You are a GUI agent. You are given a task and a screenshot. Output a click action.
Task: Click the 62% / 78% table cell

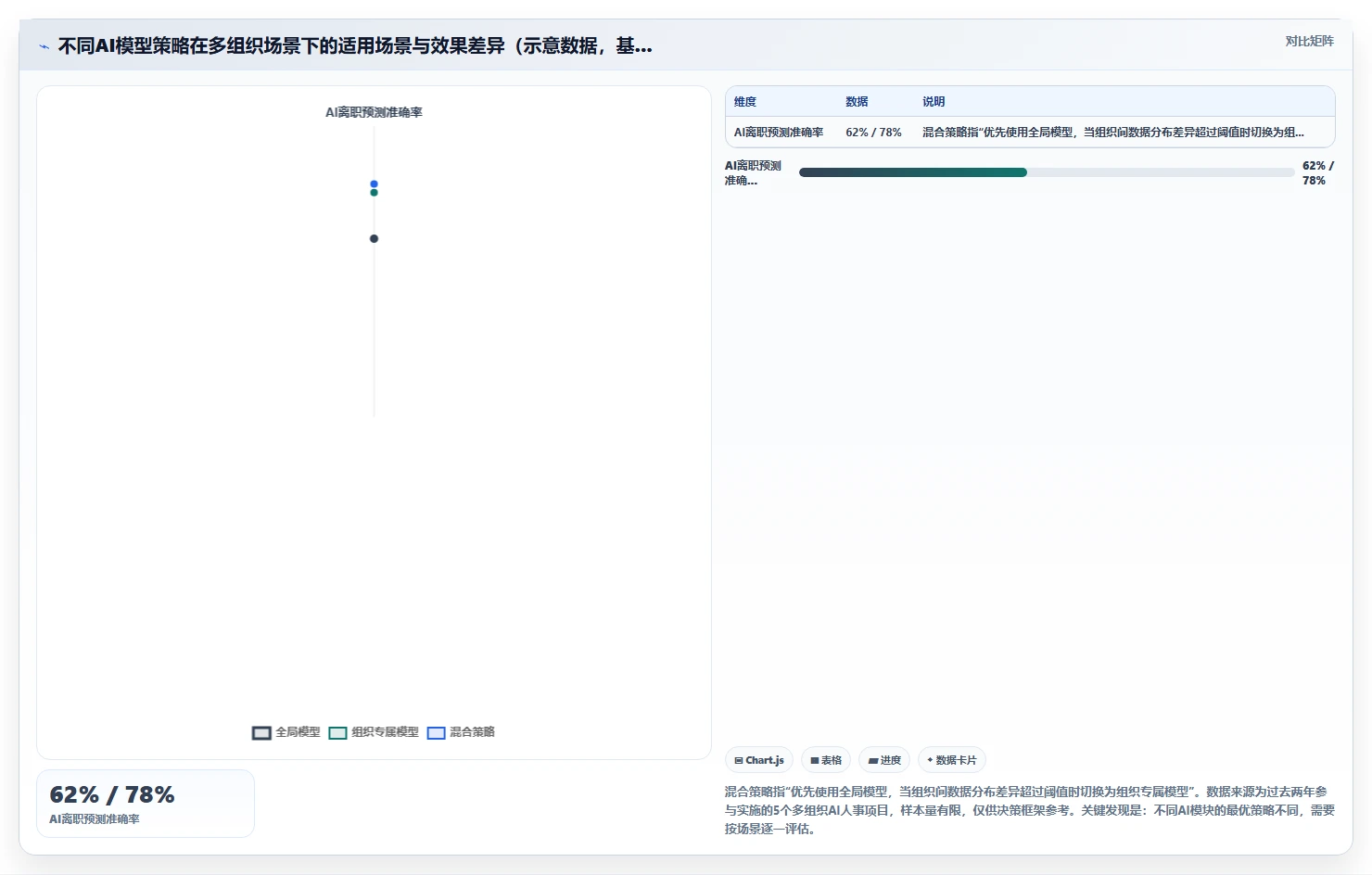click(873, 133)
